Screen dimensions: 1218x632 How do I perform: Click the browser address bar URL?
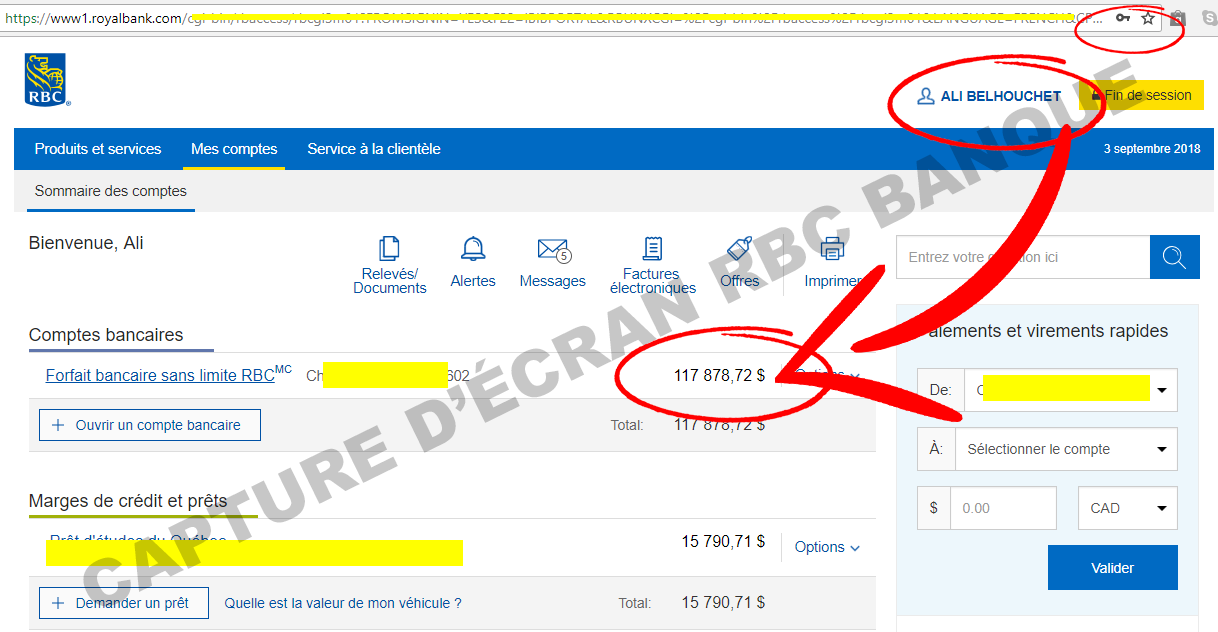point(555,18)
